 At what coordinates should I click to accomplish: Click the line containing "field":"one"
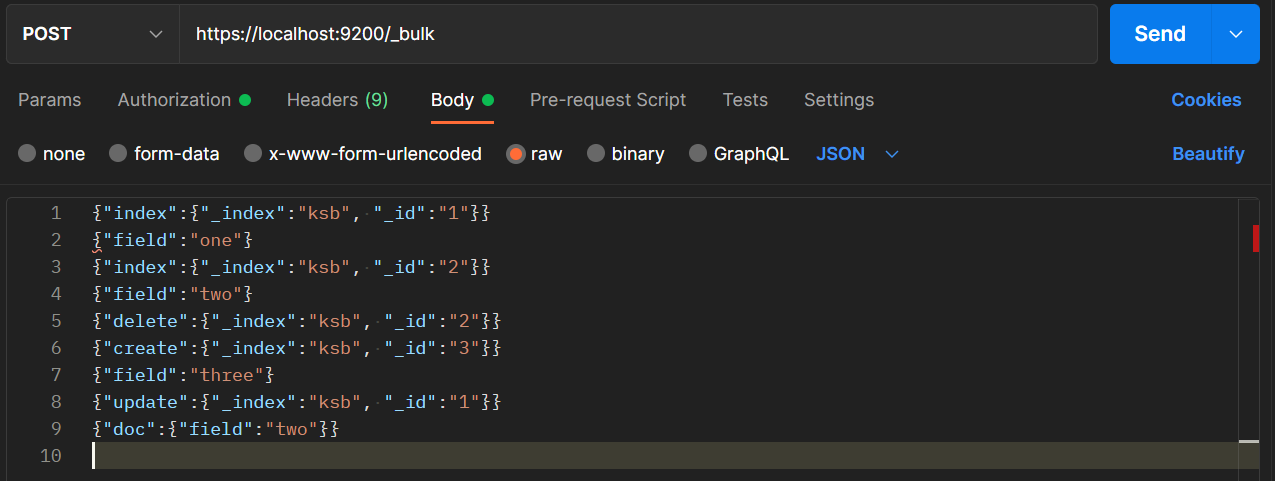tap(173, 240)
